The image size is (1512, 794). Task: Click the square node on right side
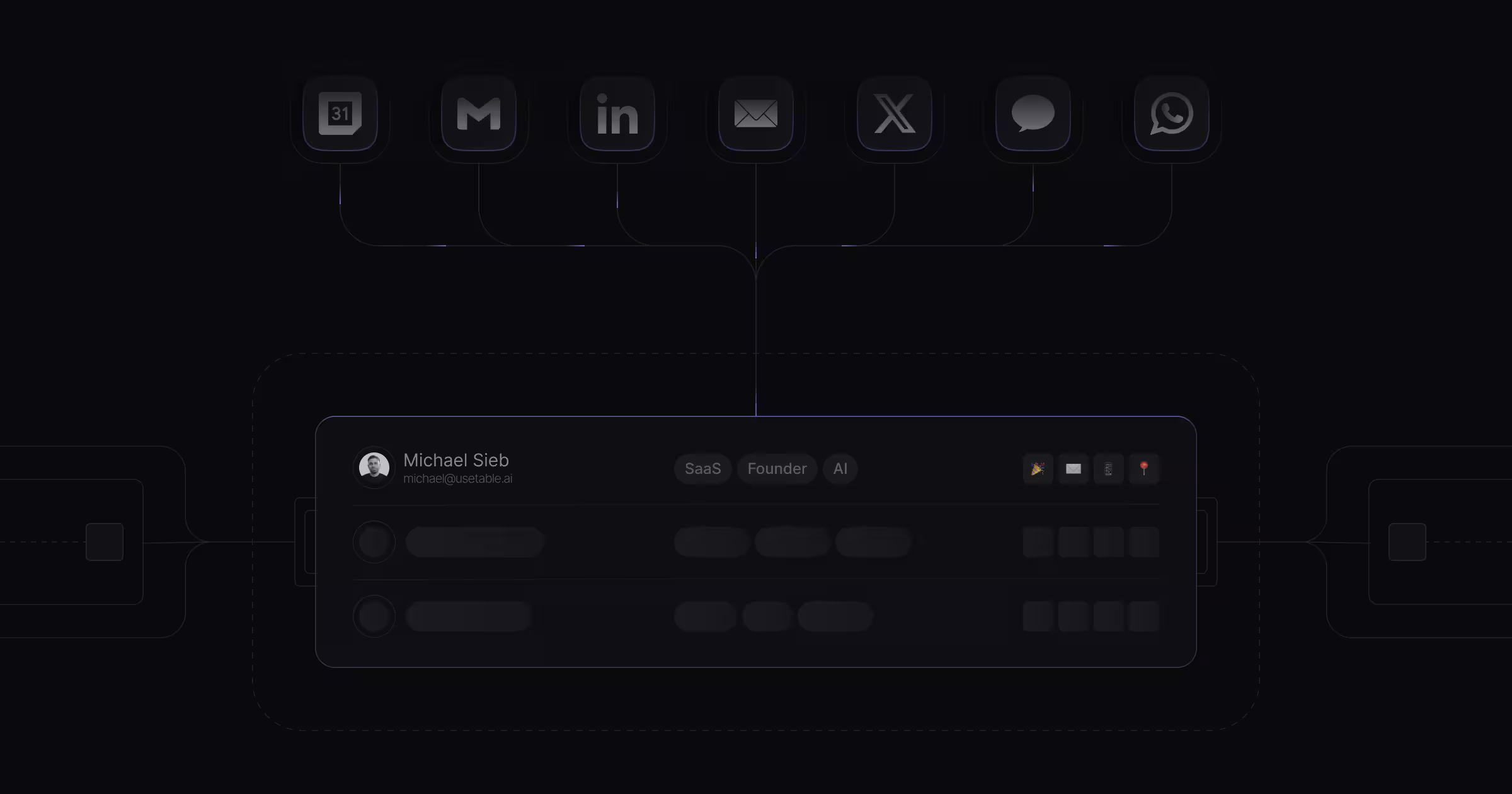coord(1407,542)
